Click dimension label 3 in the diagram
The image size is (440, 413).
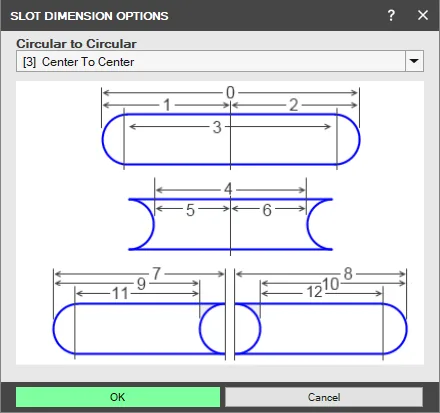(x=217, y=127)
